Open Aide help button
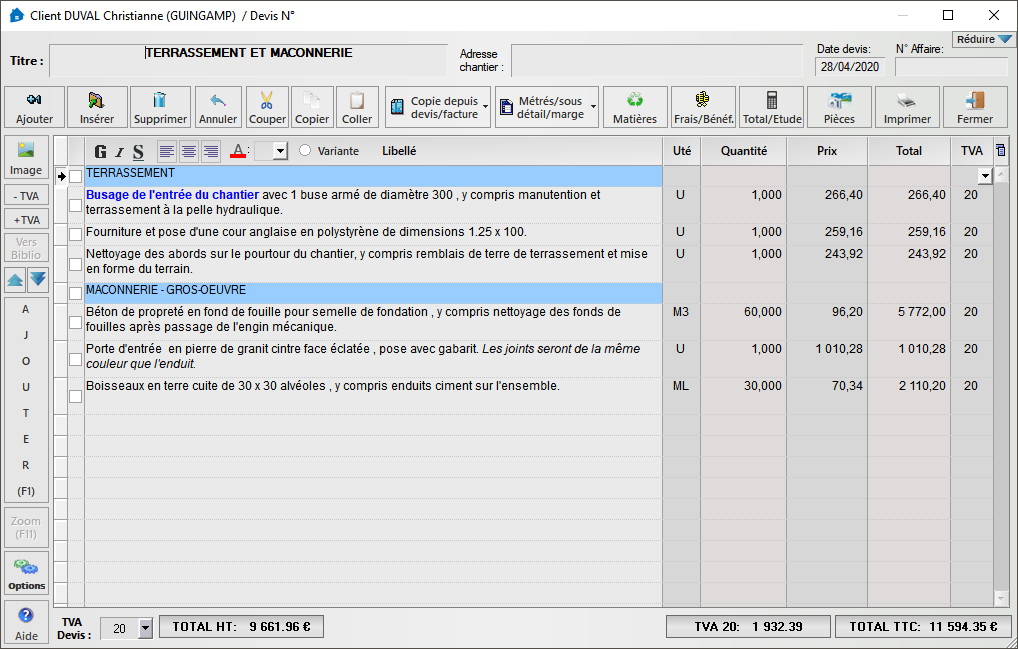 pyautogui.click(x=27, y=623)
